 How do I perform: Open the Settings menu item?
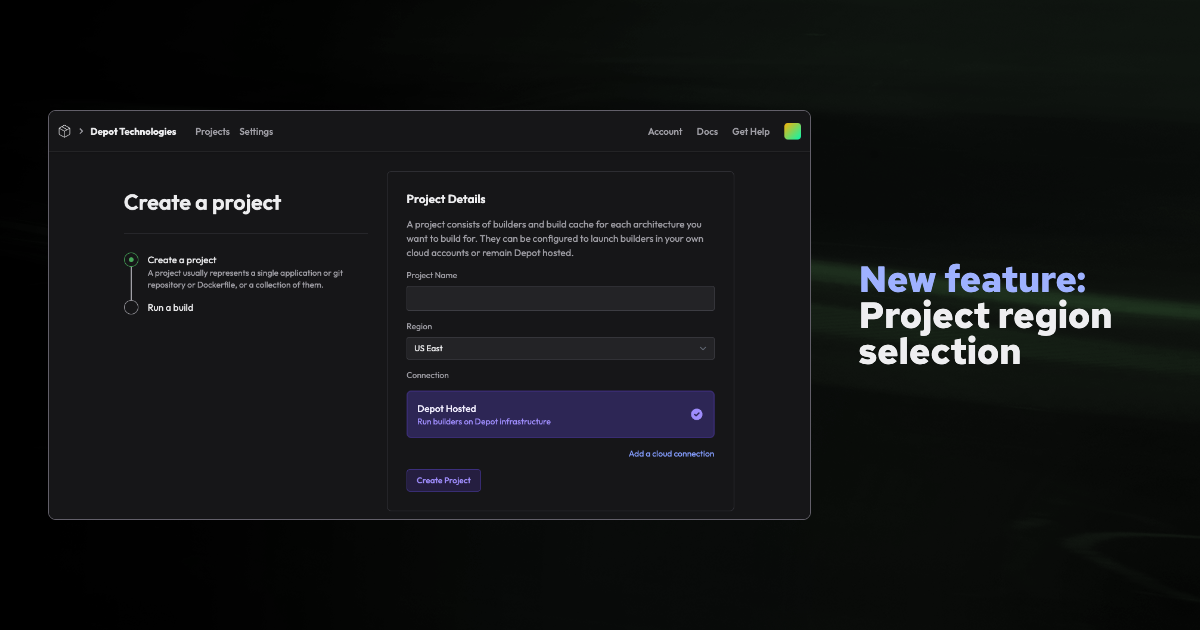[x=256, y=131]
